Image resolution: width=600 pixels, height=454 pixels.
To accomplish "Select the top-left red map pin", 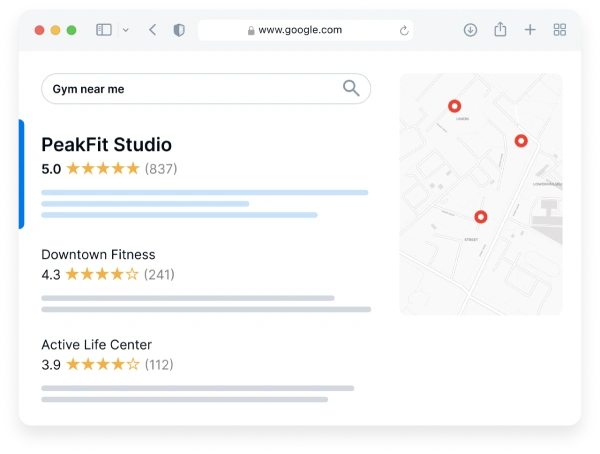I will (454, 106).
